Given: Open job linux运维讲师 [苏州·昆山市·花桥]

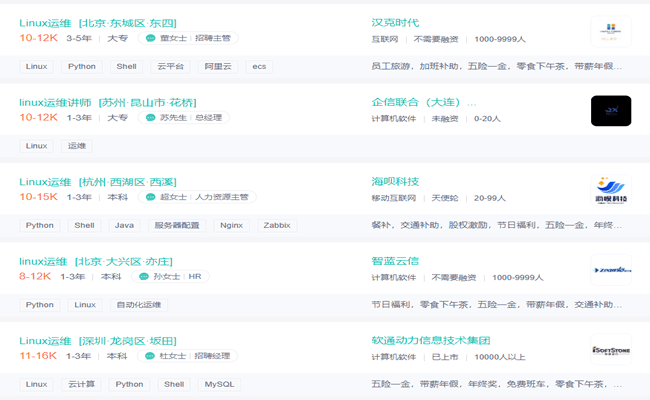Looking at the screenshot, I should point(108,102).
